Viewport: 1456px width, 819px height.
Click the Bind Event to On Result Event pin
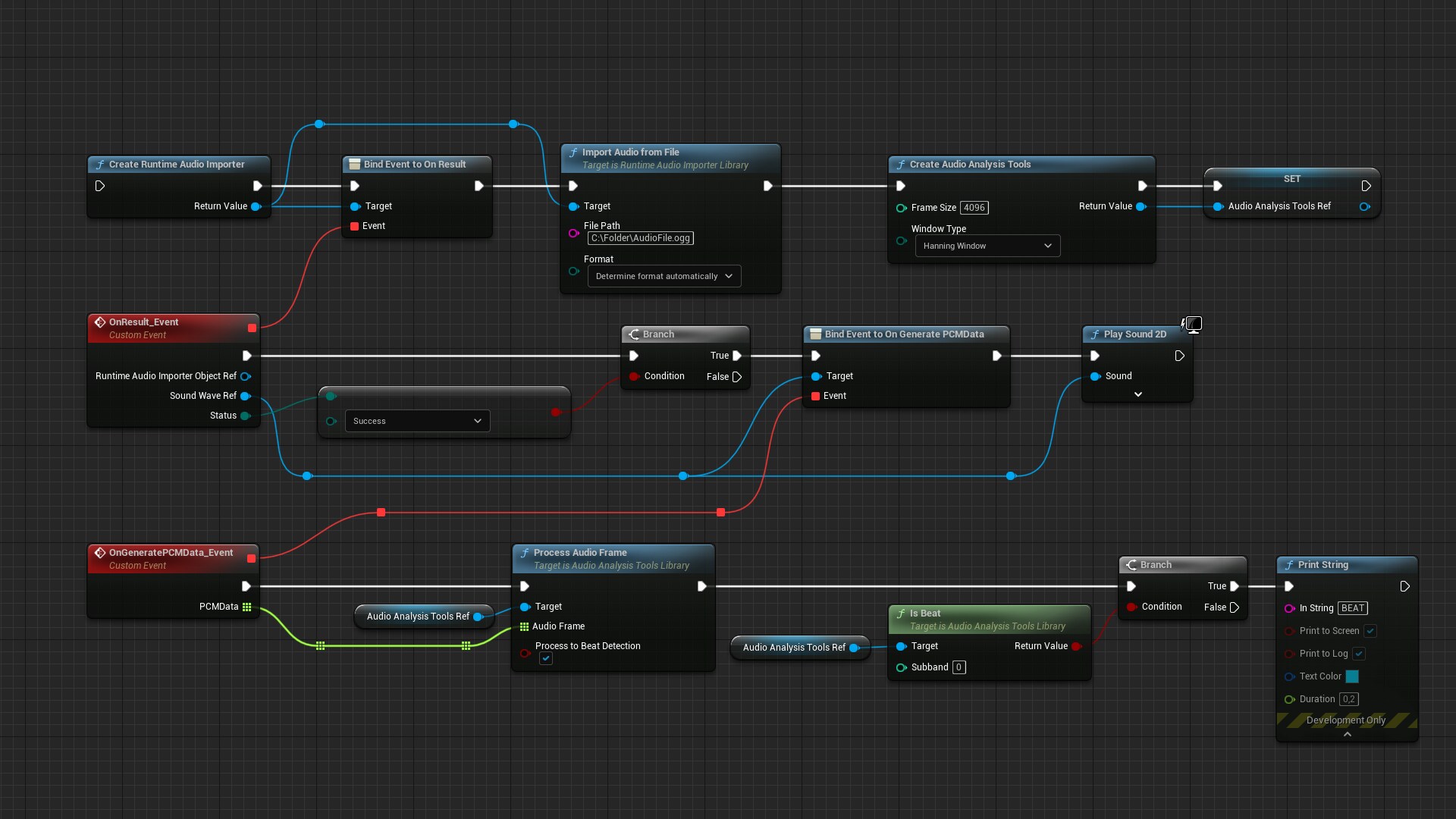[354, 226]
